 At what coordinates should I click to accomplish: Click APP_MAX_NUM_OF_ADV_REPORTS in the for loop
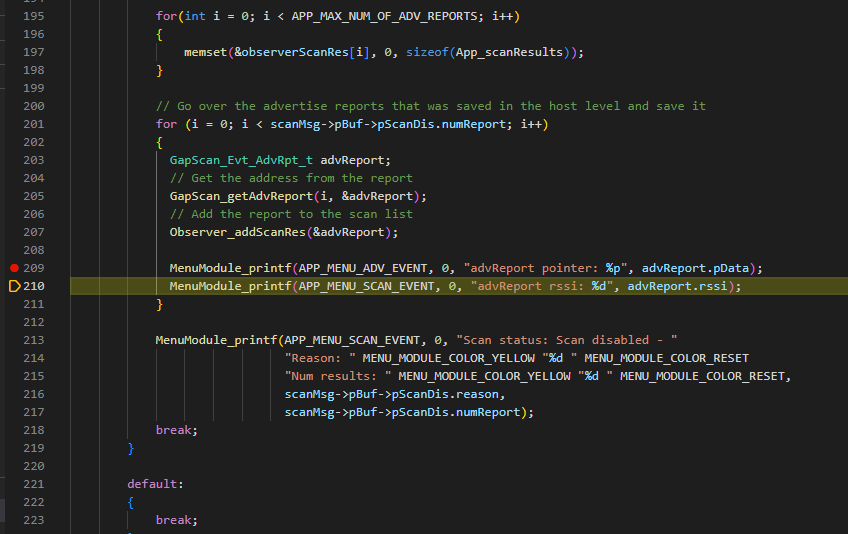coord(385,16)
